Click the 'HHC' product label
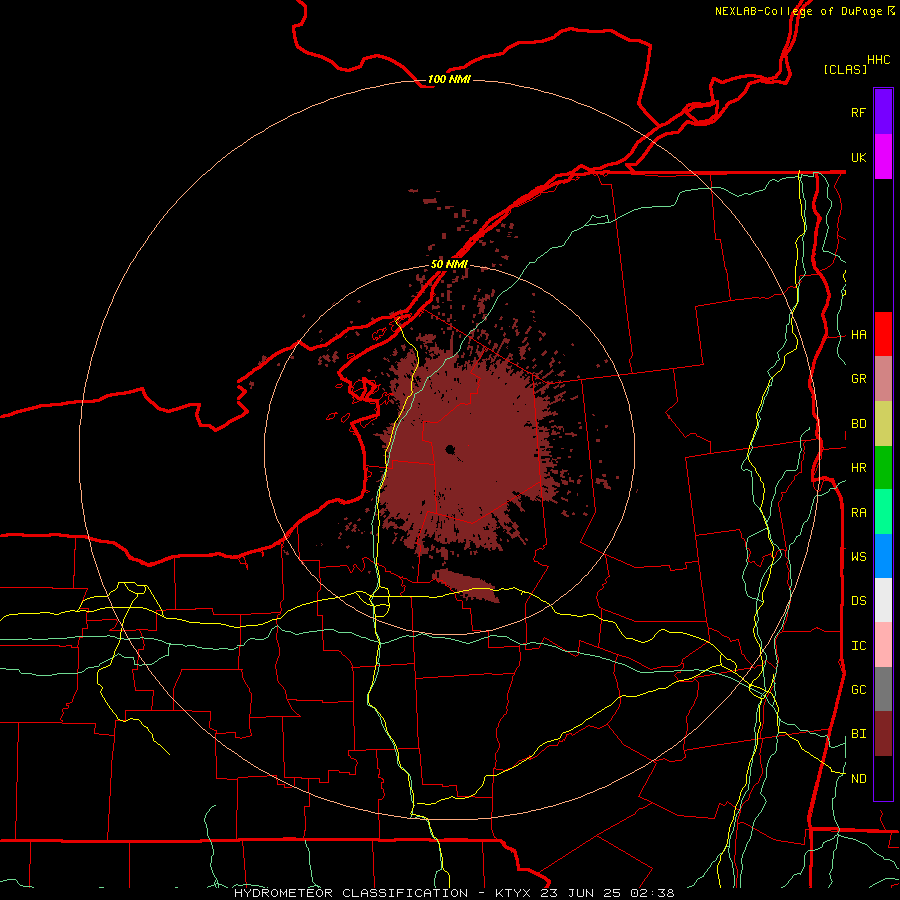 (x=879, y=60)
